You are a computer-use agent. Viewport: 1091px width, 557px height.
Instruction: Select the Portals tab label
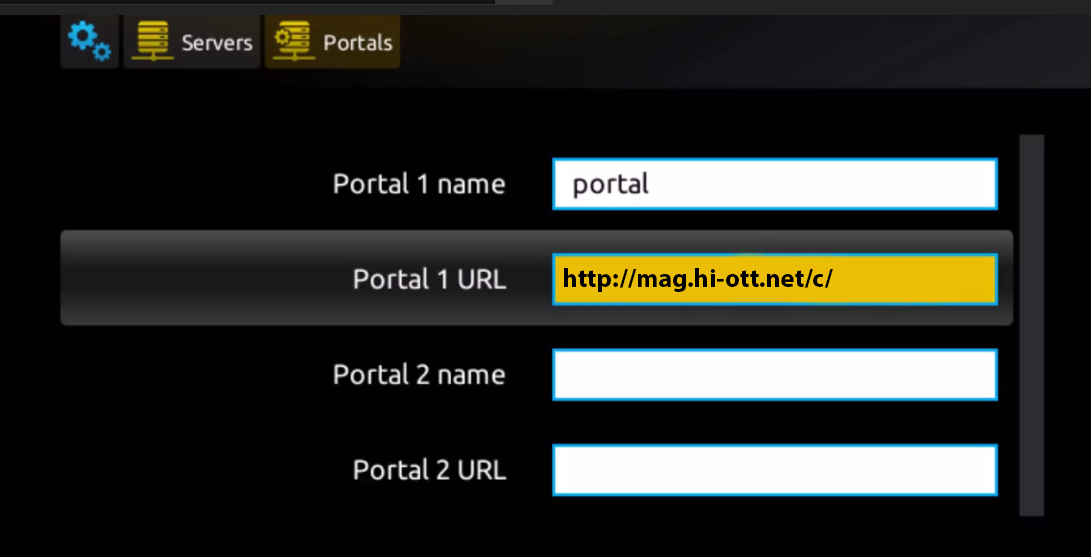358,43
